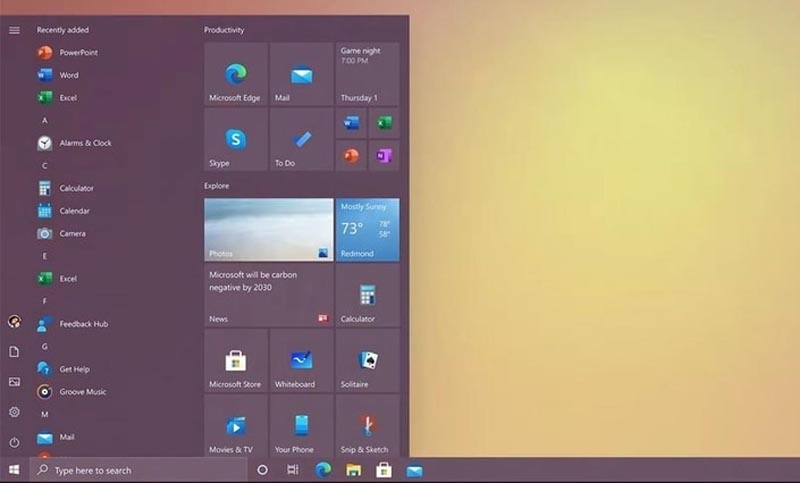Select the letter E group header

[45, 256]
